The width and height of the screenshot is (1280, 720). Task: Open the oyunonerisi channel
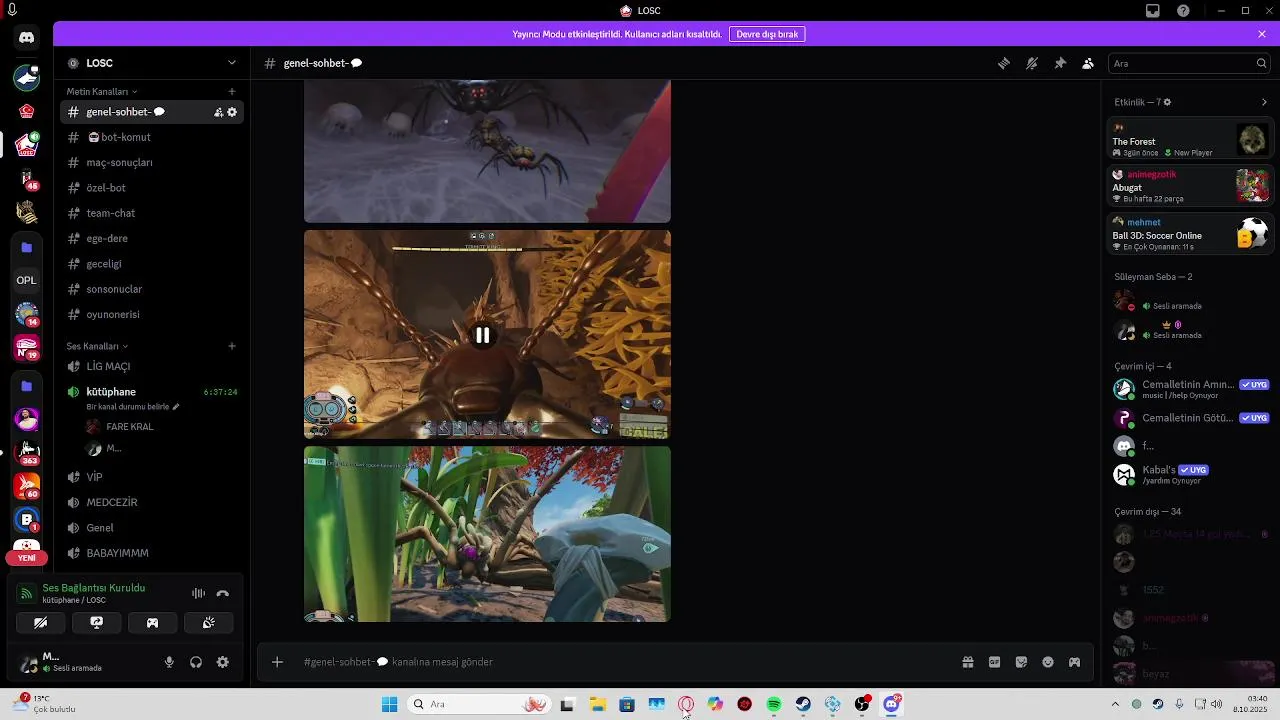[x=152, y=314]
